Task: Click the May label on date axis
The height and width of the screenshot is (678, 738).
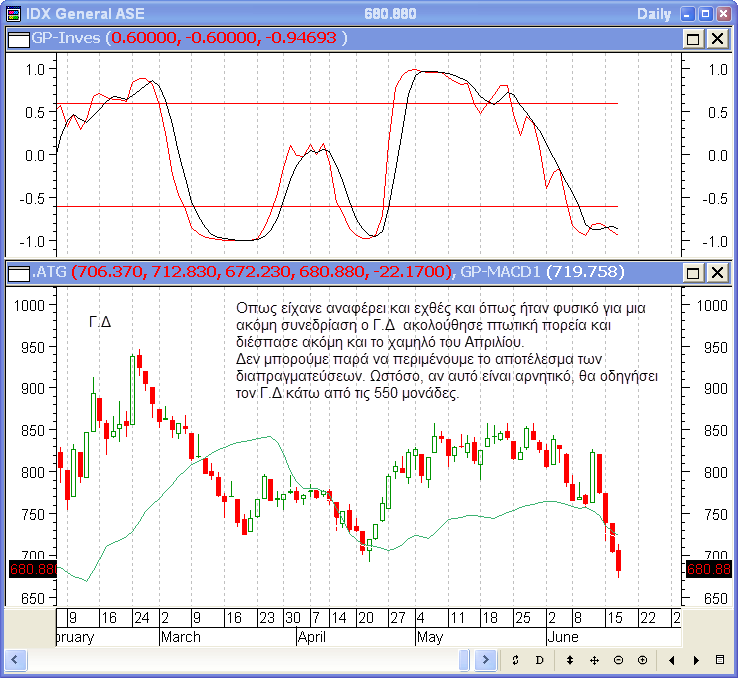Action: coord(430,638)
